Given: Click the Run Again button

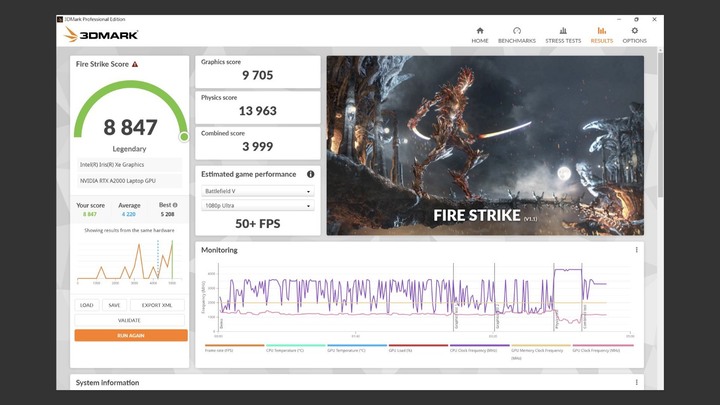Looking at the screenshot, I should coord(131,336).
